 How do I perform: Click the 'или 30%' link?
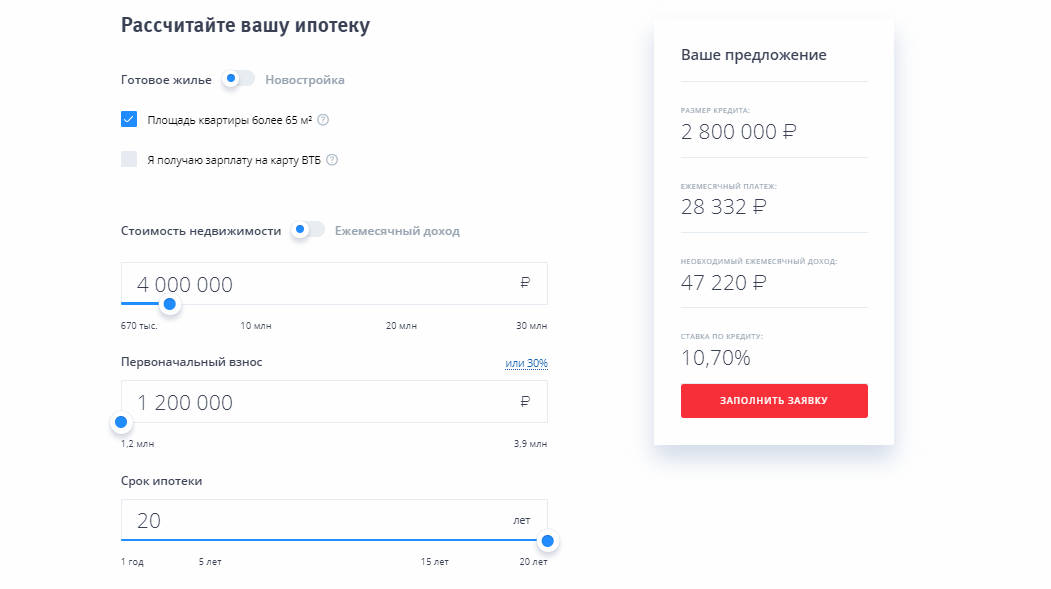pos(526,363)
